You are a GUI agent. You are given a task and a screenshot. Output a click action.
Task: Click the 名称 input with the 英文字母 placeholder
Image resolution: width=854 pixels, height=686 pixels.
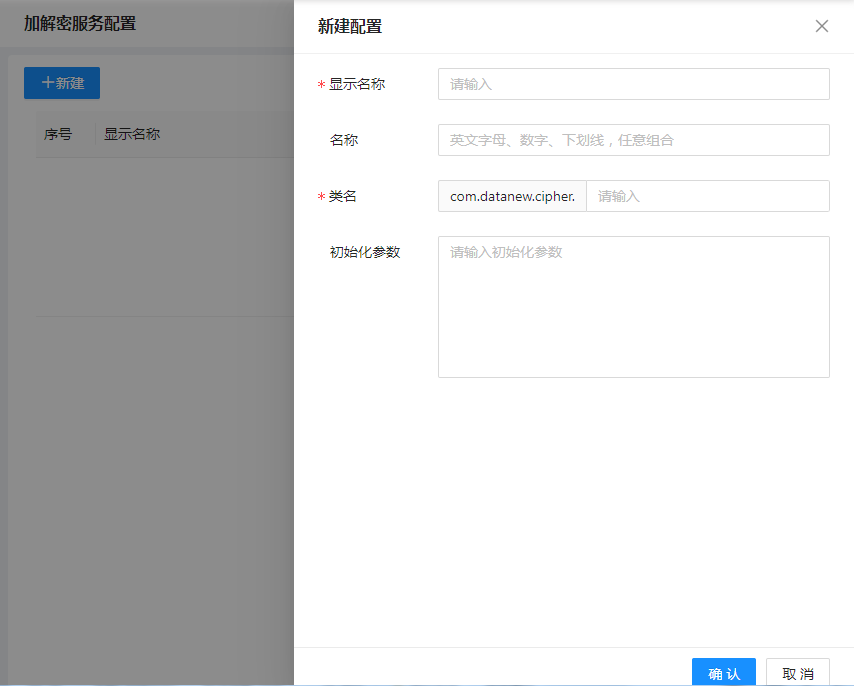click(x=633, y=140)
